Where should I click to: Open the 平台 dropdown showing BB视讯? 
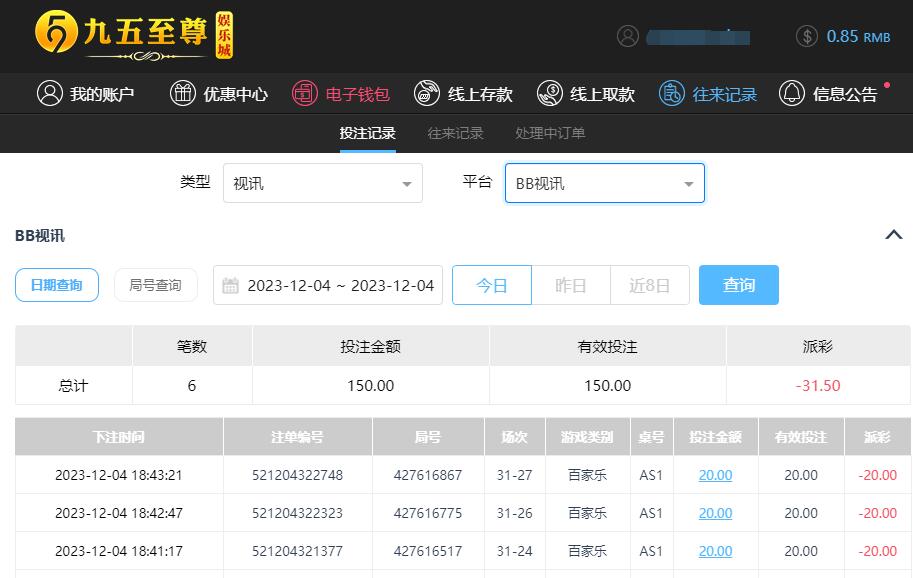[604, 184]
